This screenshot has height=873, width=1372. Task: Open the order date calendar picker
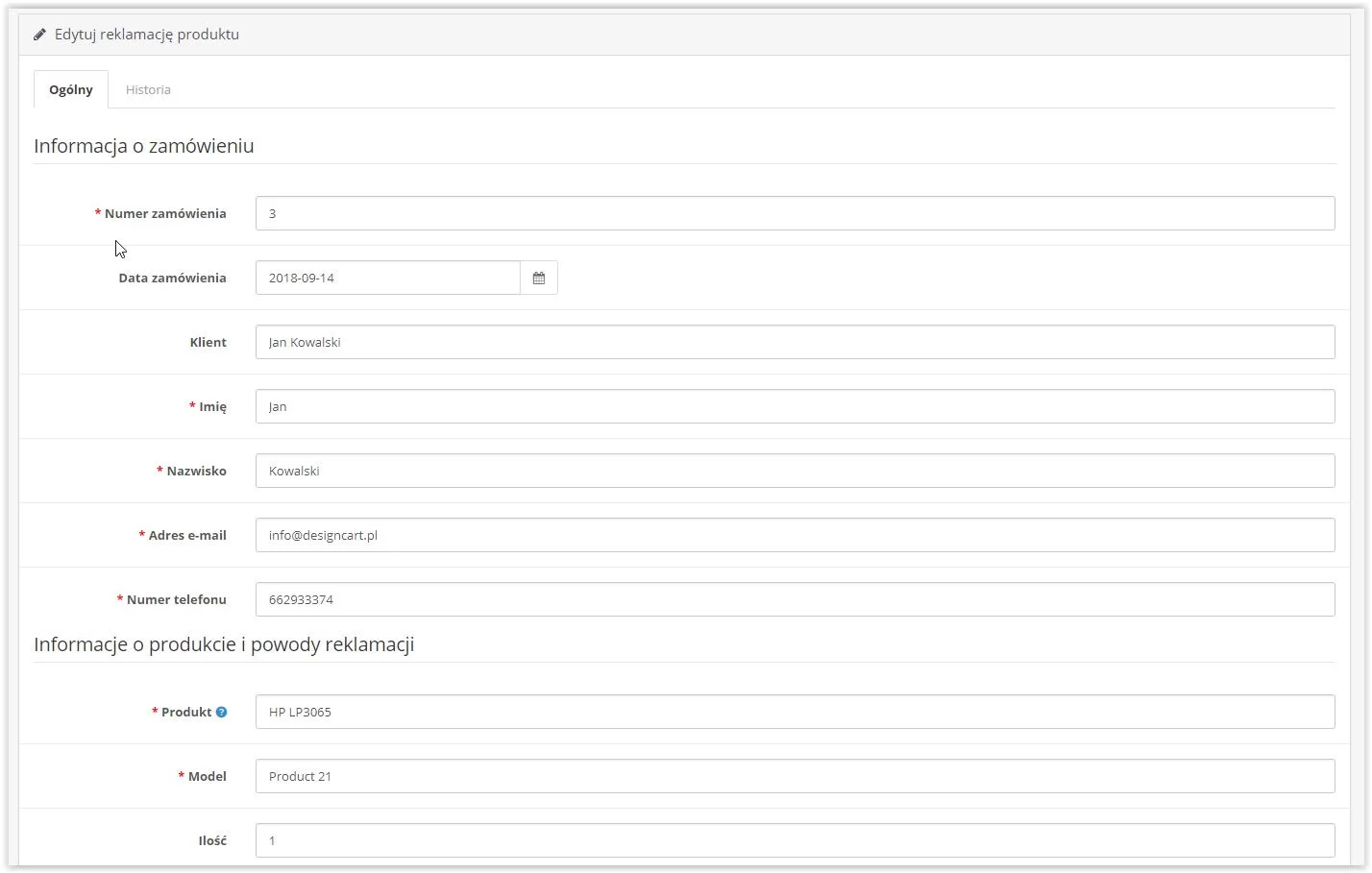point(538,278)
